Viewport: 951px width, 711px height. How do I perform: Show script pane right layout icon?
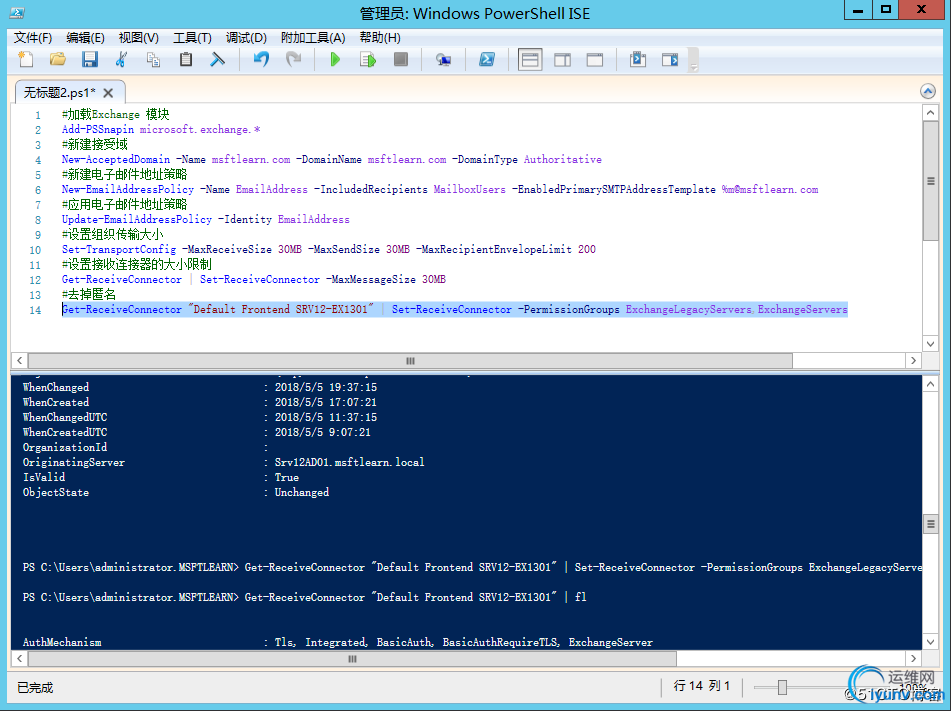[562, 59]
